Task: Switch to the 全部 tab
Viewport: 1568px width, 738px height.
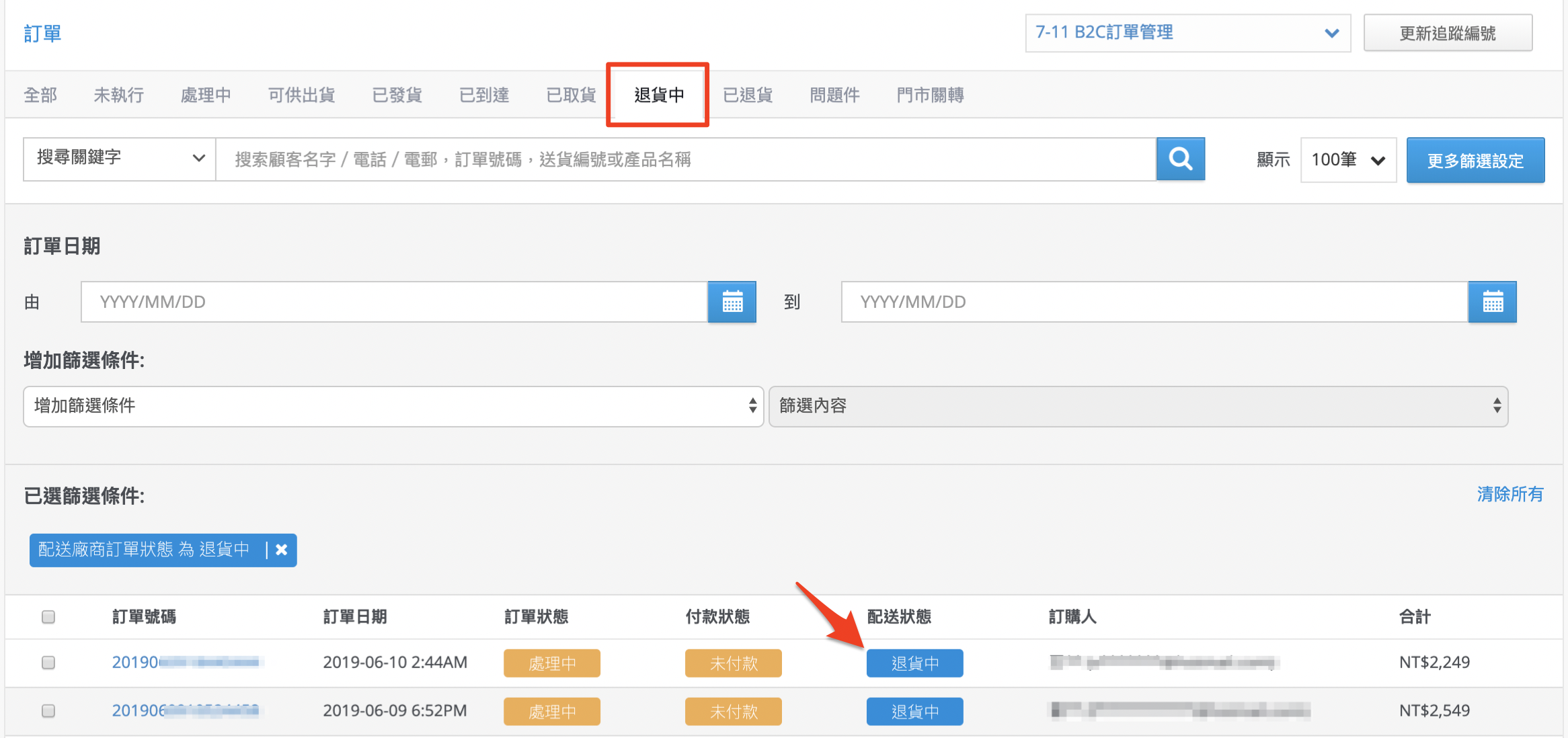Action: click(x=40, y=95)
